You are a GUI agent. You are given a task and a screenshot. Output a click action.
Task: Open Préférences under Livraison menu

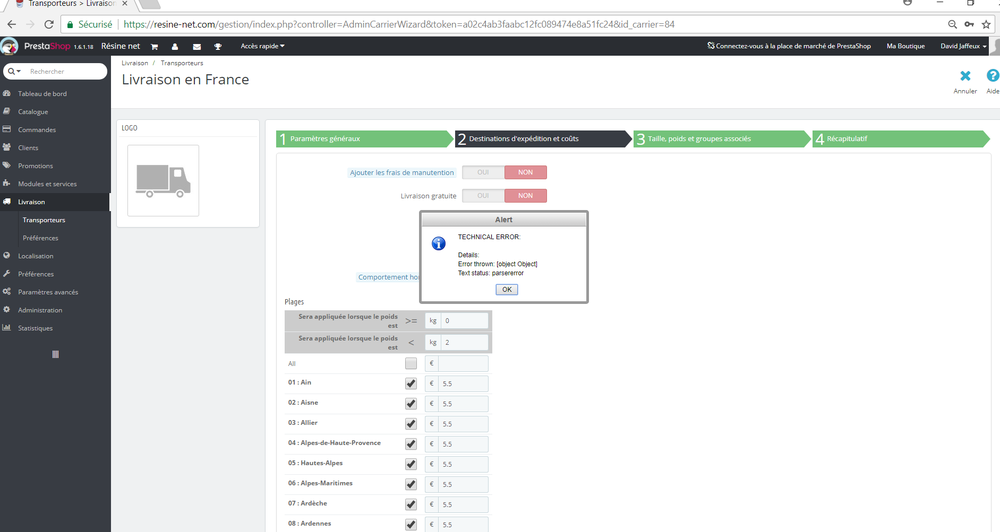click(x=40, y=237)
